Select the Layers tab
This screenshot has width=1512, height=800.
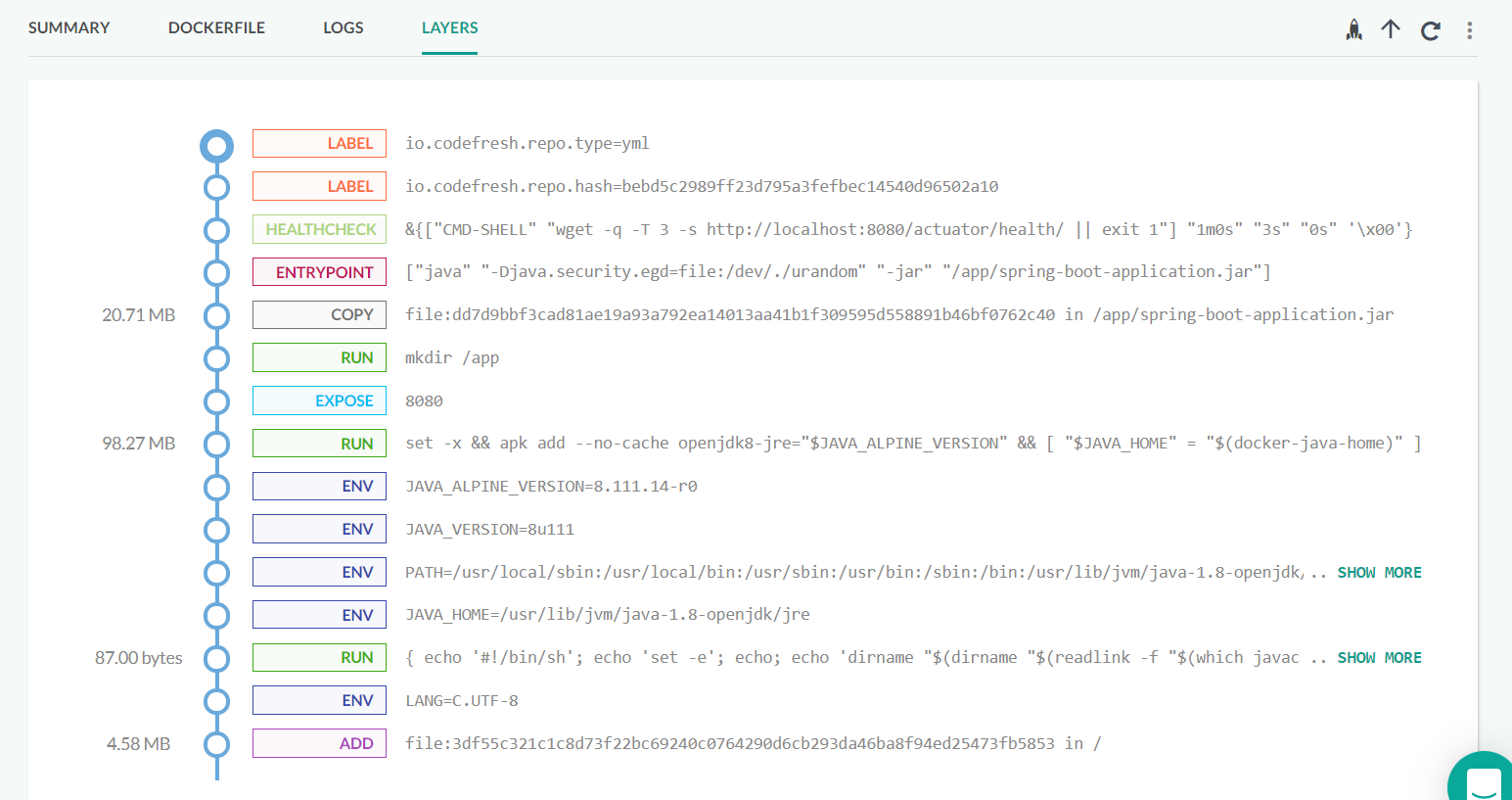point(449,27)
